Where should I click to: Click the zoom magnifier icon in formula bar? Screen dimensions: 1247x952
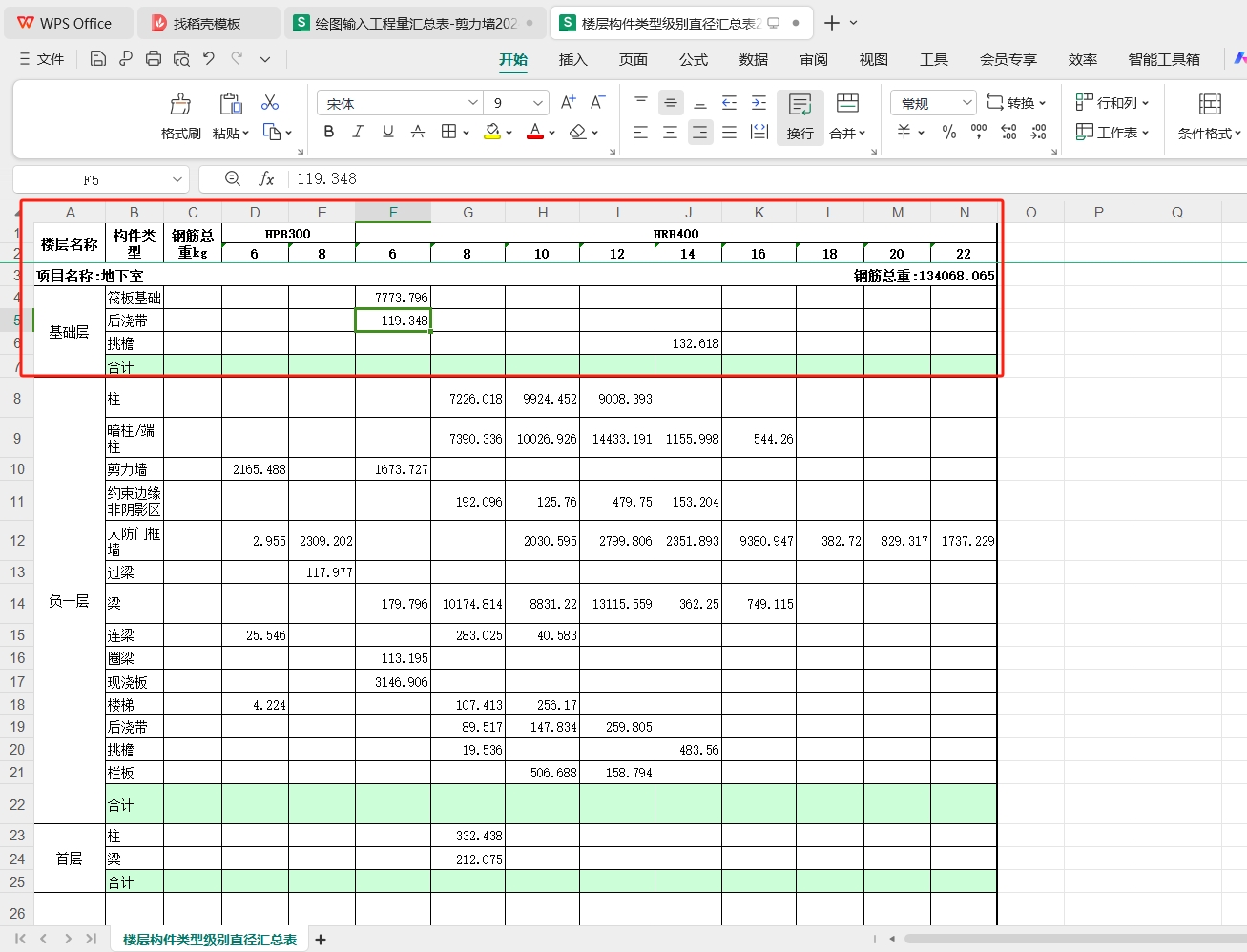232,178
